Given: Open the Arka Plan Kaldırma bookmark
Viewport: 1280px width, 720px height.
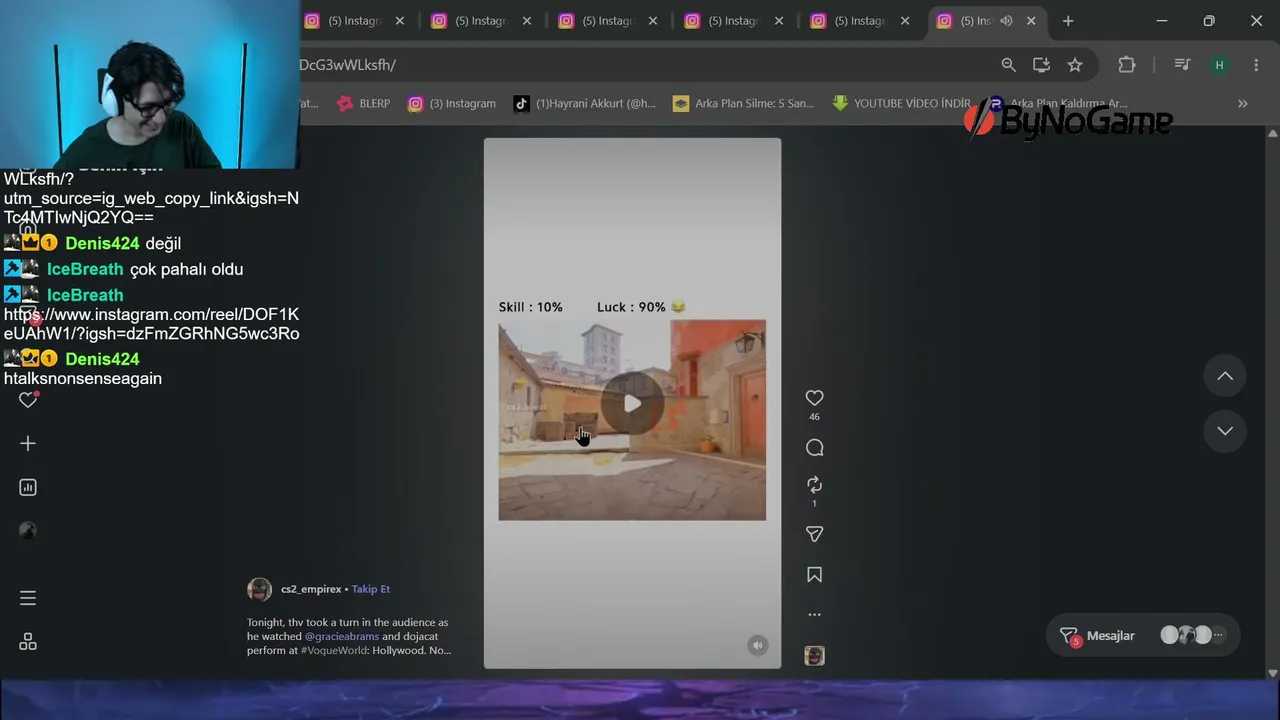Looking at the screenshot, I should 1058,103.
